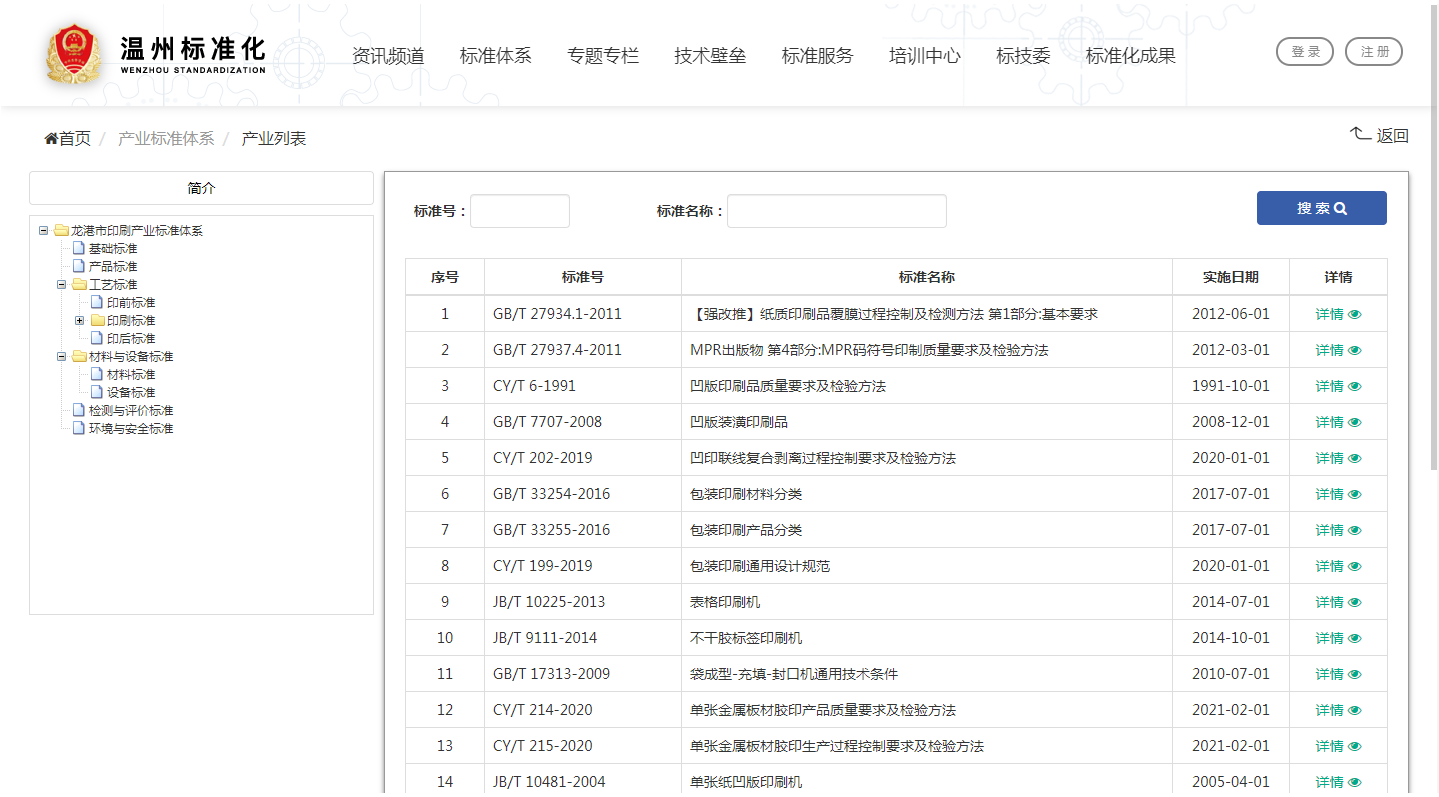The image size is (1439, 797).
Task: Collapse the 材料与设备标准 tree node
Action: coord(61,357)
